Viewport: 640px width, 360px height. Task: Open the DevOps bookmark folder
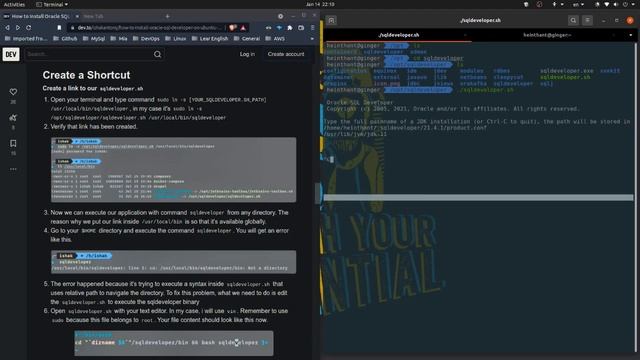146,39
